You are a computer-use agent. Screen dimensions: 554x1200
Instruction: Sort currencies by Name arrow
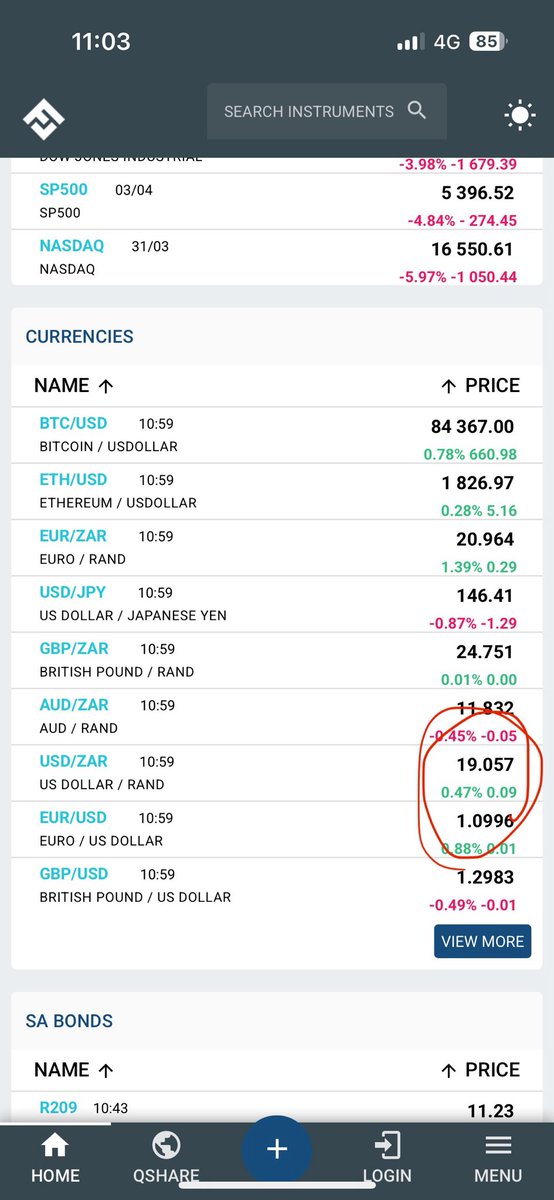(106, 385)
